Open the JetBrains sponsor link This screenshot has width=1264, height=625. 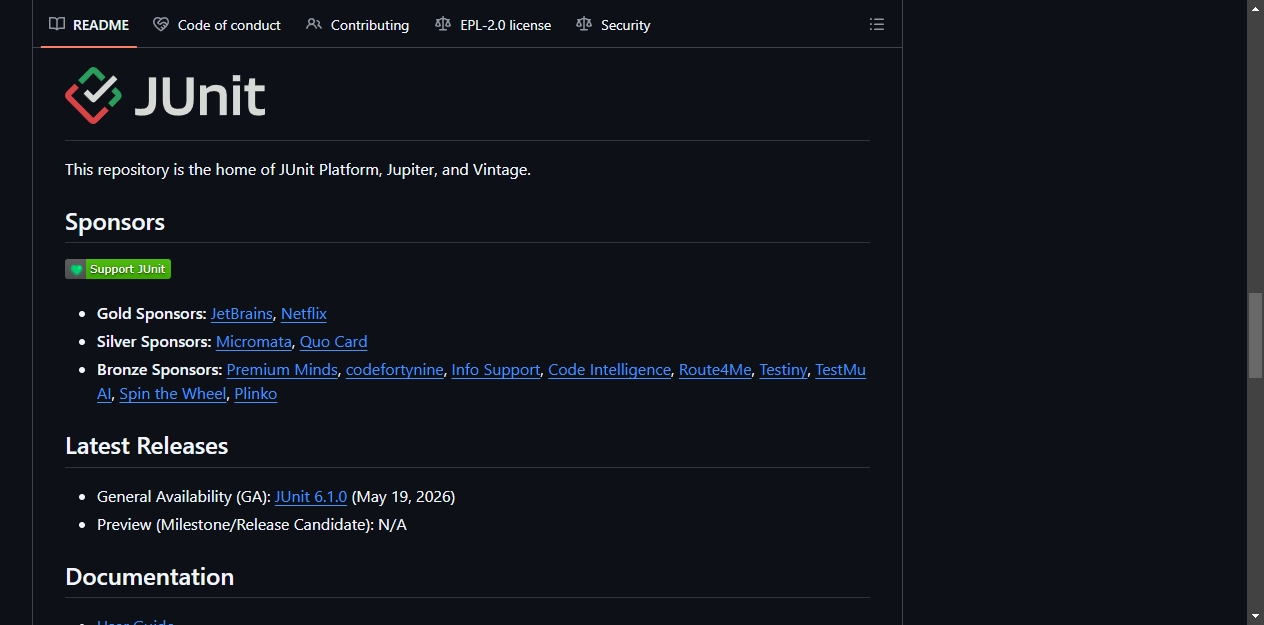pyautogui.click(x=241, y=314)
